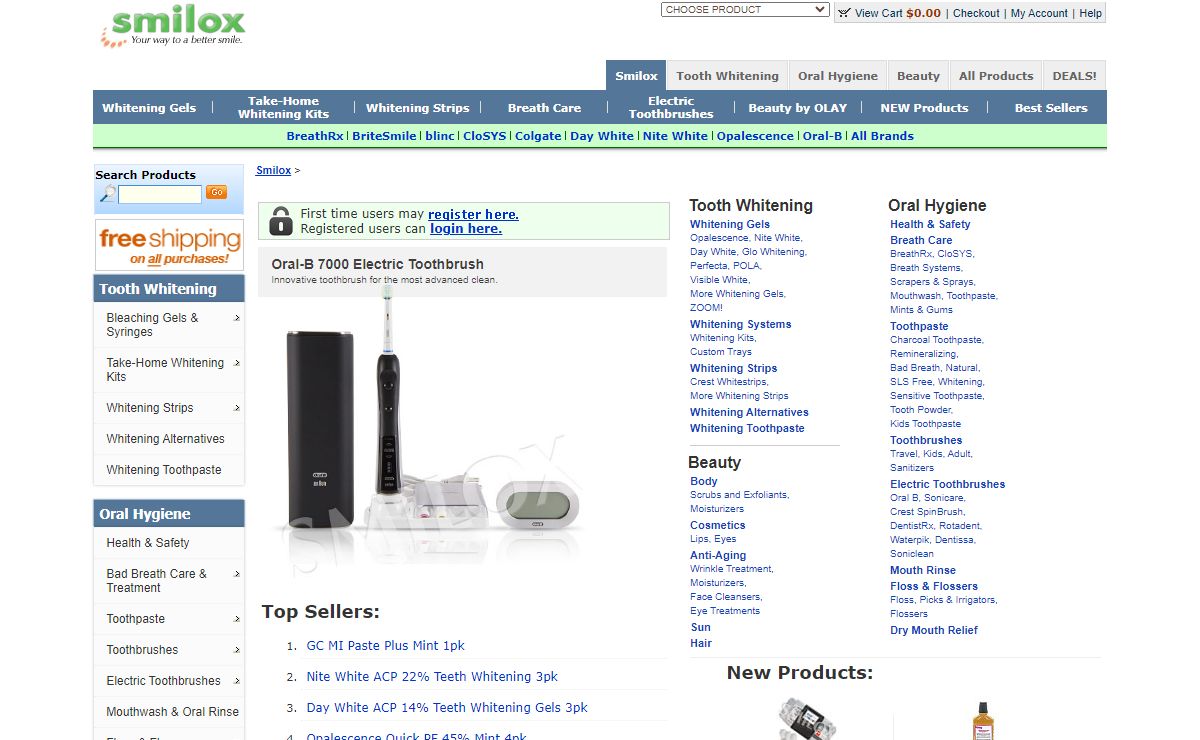Open the Help link
This screenshot has height=740, width=1200.
click(x=1090, y=13)
